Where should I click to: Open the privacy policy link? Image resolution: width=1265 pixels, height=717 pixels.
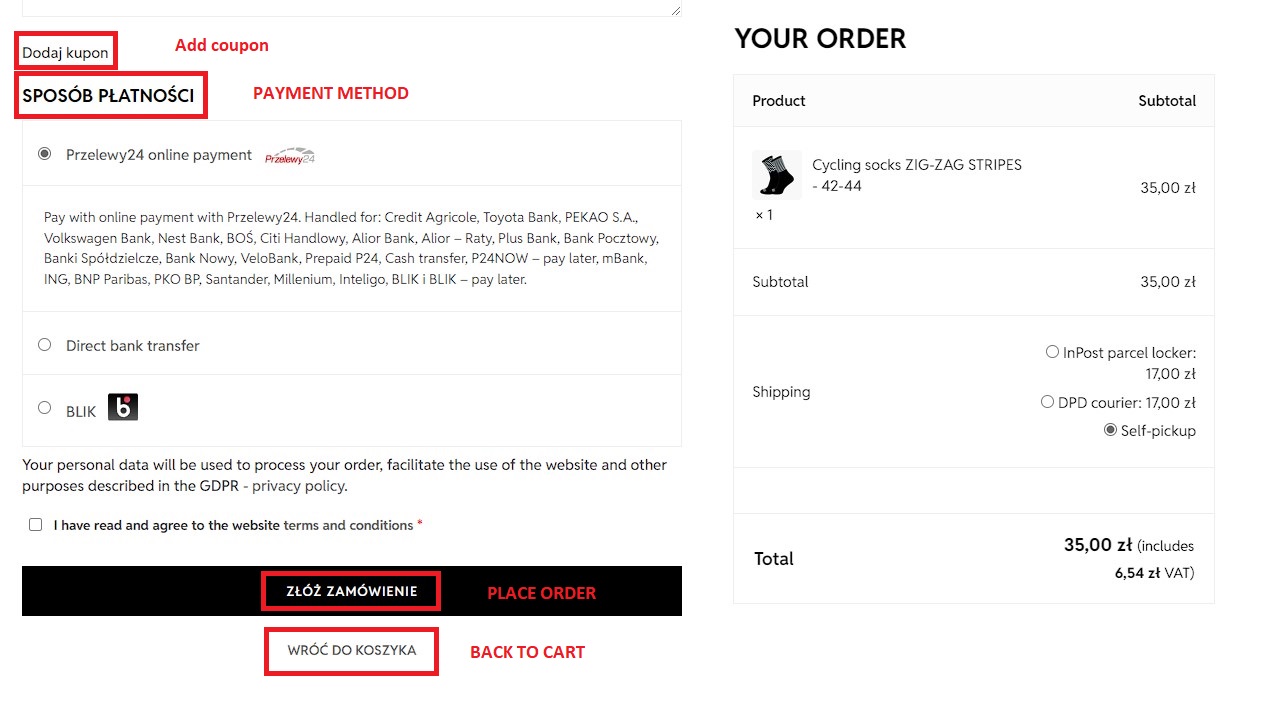298,486
